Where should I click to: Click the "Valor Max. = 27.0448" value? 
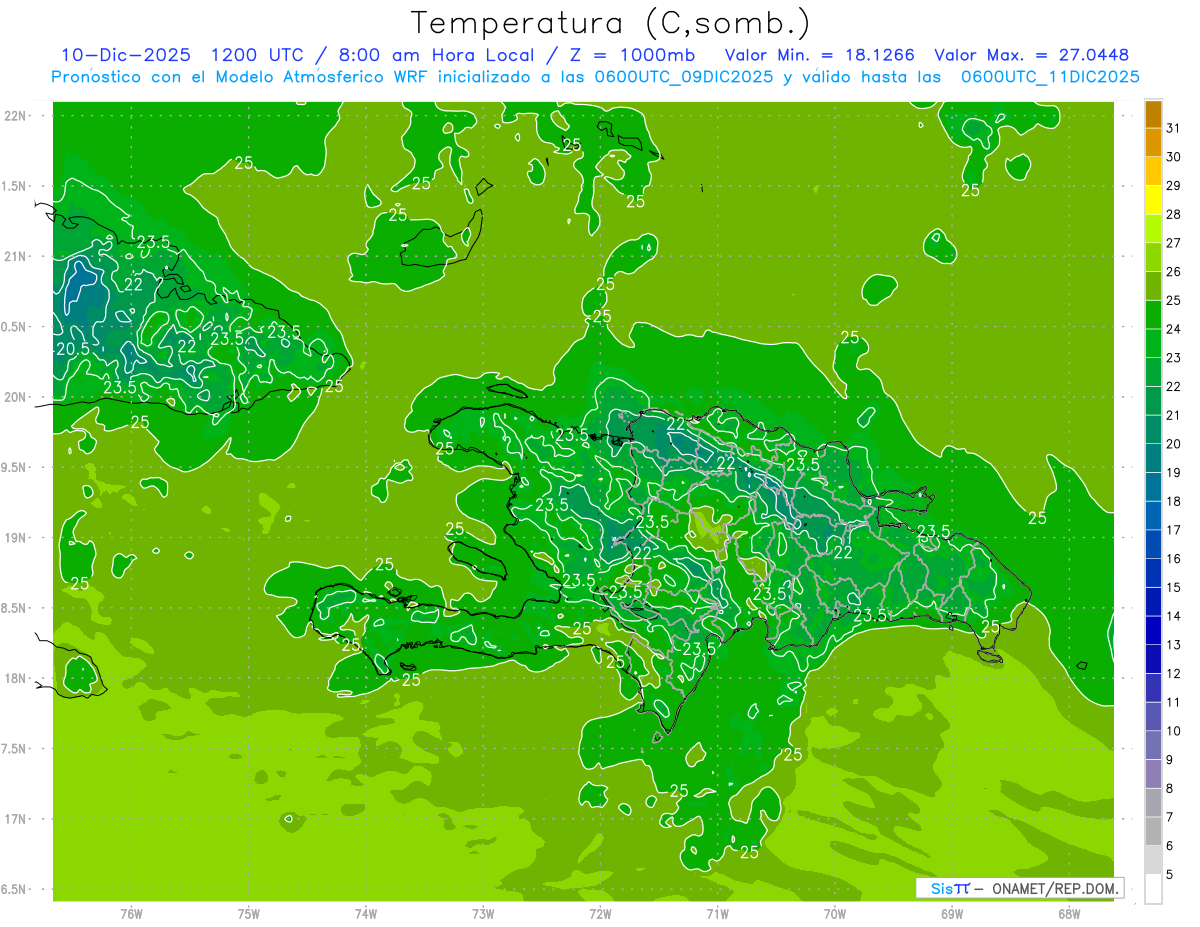pos(1031,54)
